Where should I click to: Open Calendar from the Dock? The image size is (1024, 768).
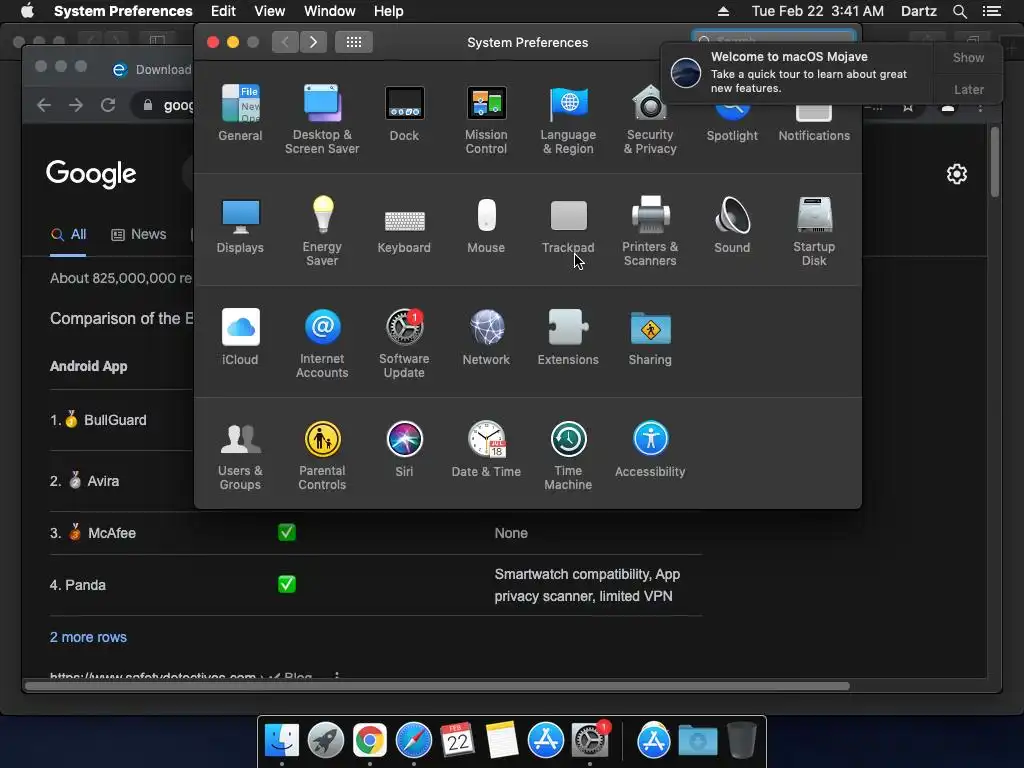[x=457, y=740]
